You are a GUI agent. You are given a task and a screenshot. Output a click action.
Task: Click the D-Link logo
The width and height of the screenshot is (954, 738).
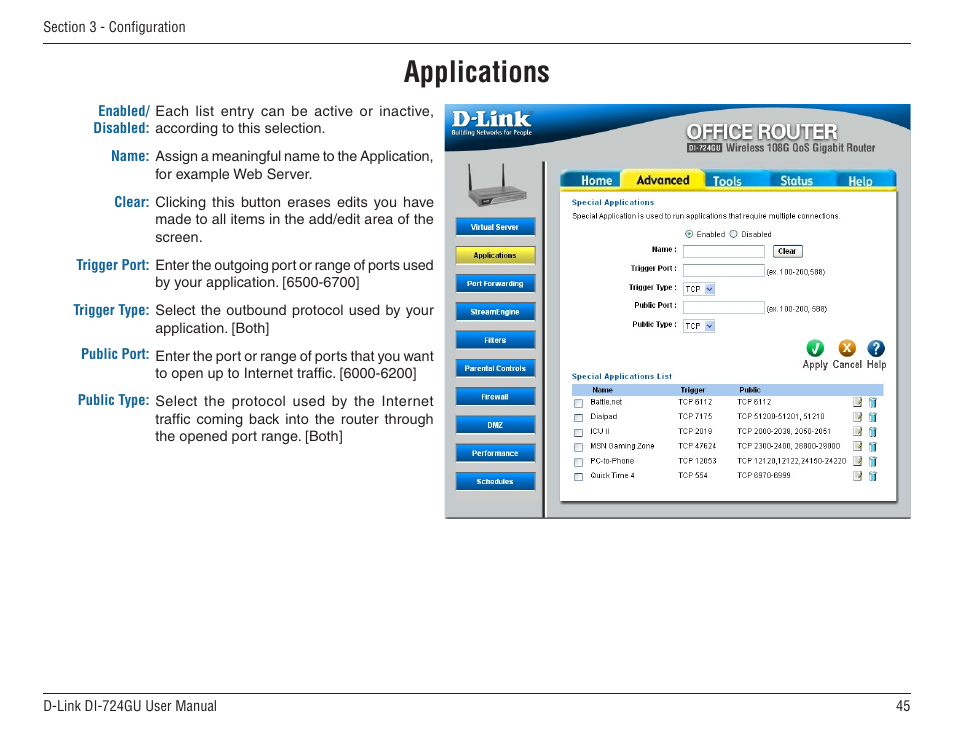point(492,122)
